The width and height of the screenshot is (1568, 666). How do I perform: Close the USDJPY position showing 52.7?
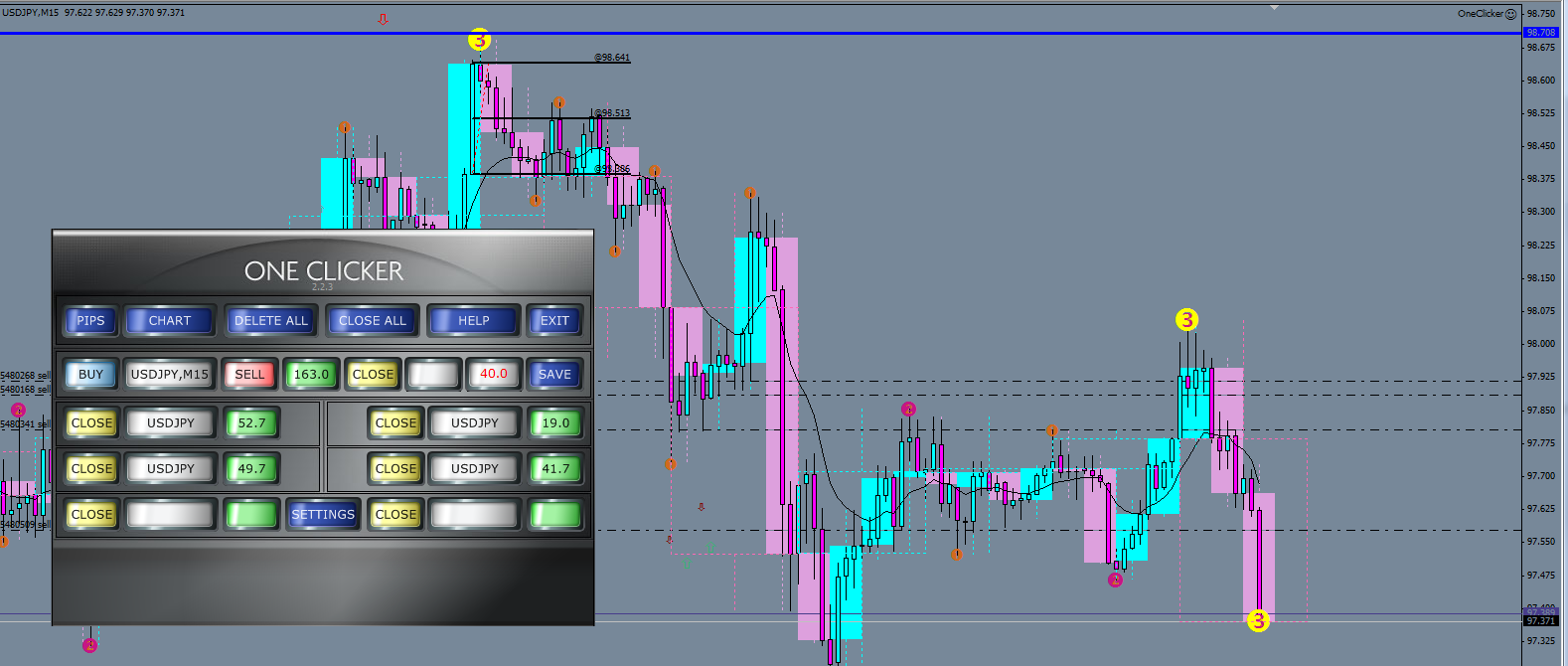(91, 422)
